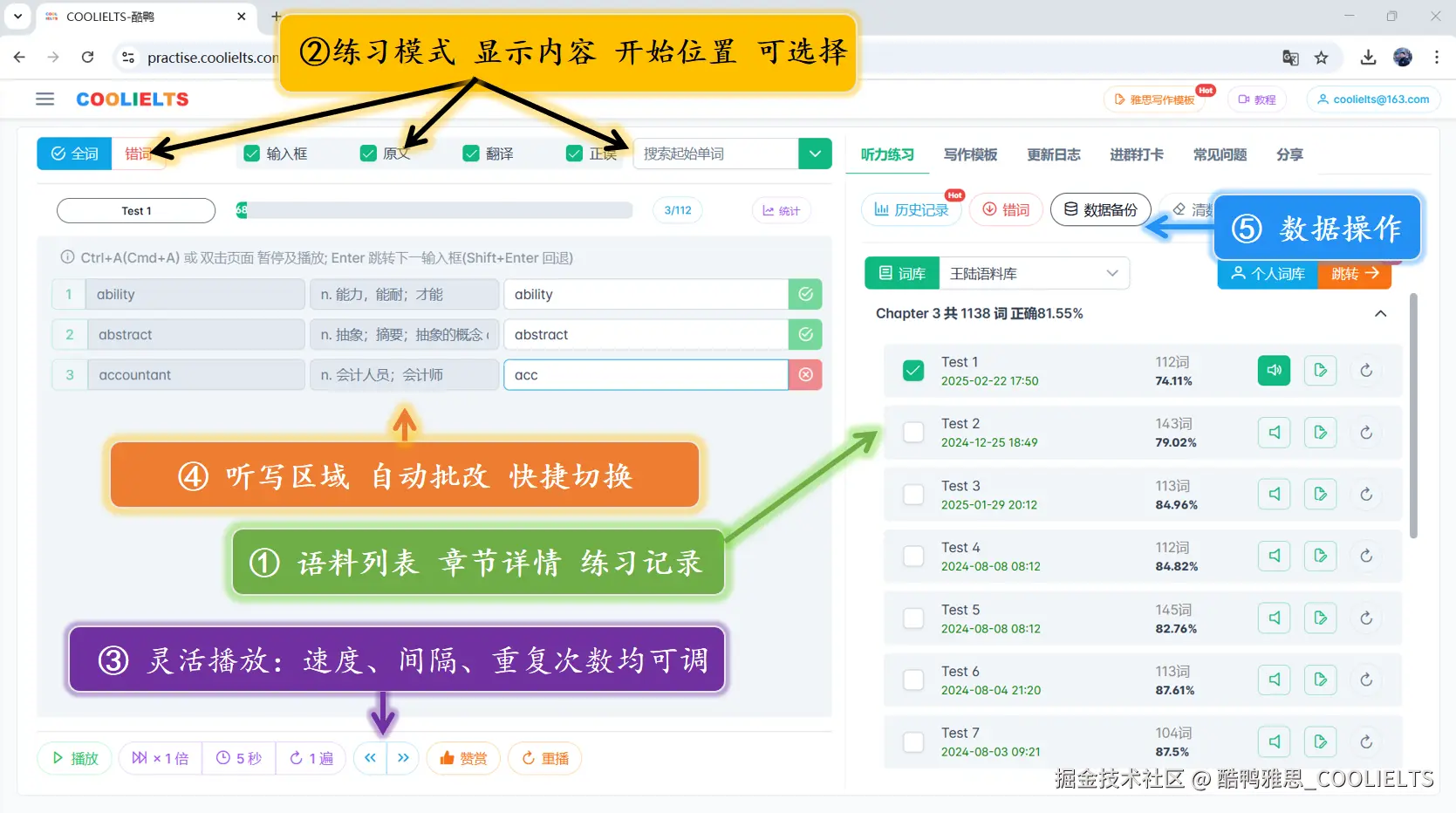Collapse the Chapter 3 section
Viewport: 1456px width, 813px height.
1381,314
